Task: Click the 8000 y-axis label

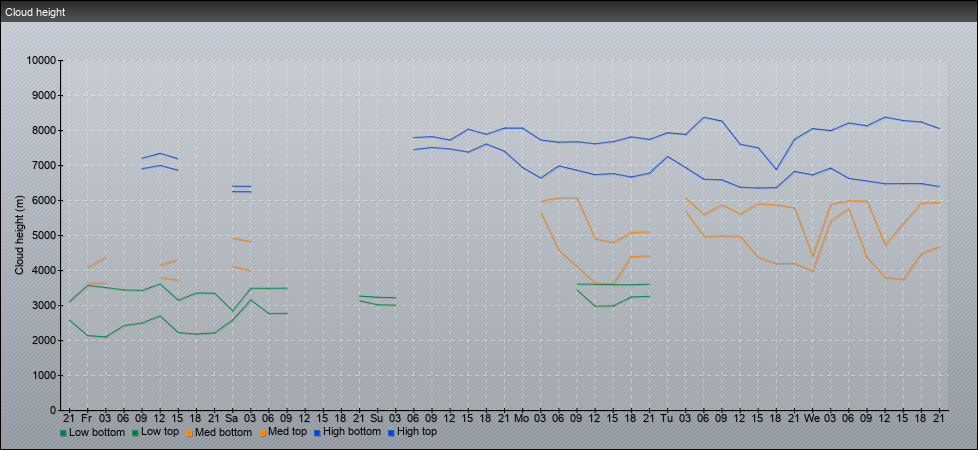Action: tap(44, 130)
